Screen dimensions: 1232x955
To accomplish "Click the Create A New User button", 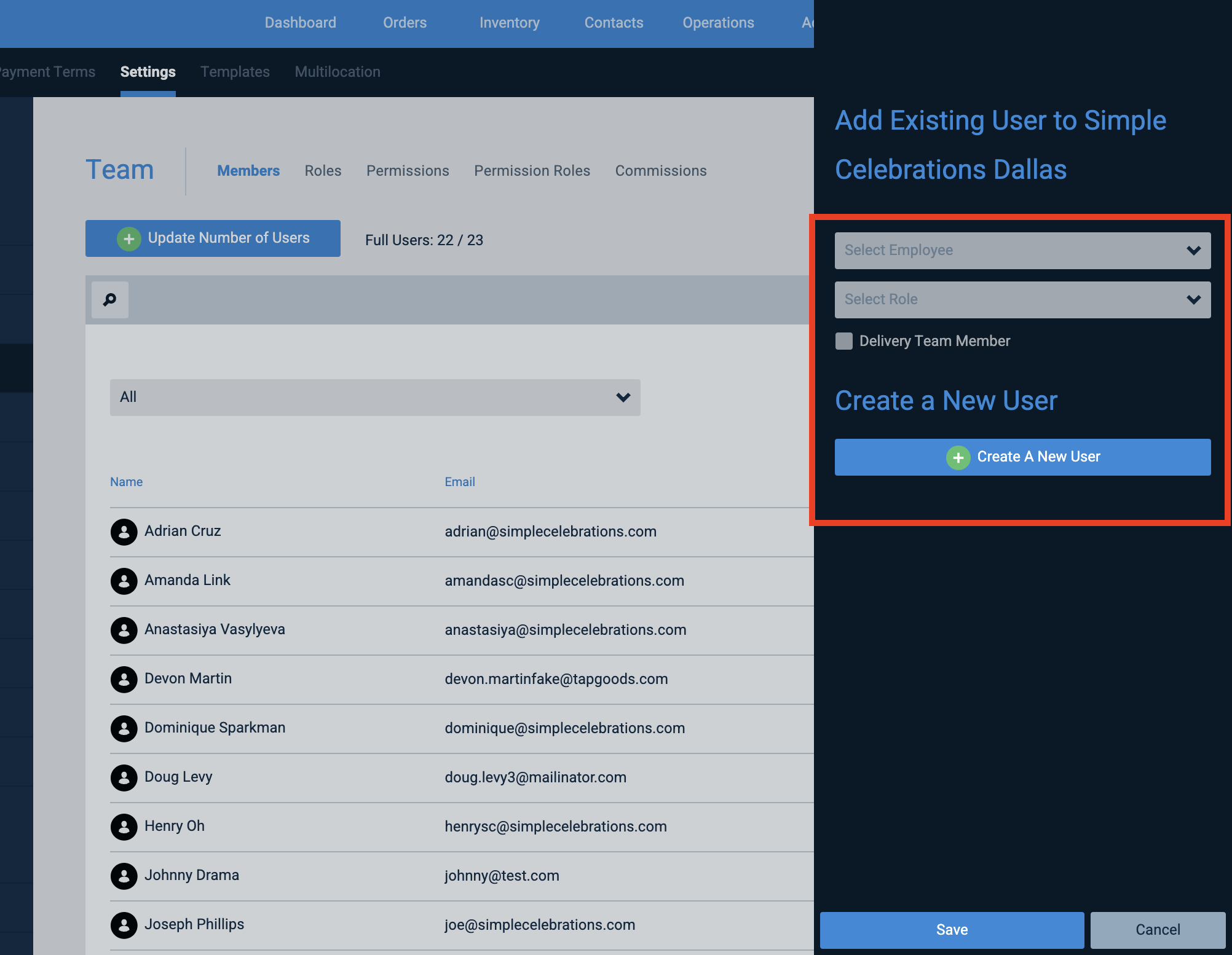I will click(x=1022, y=457).
